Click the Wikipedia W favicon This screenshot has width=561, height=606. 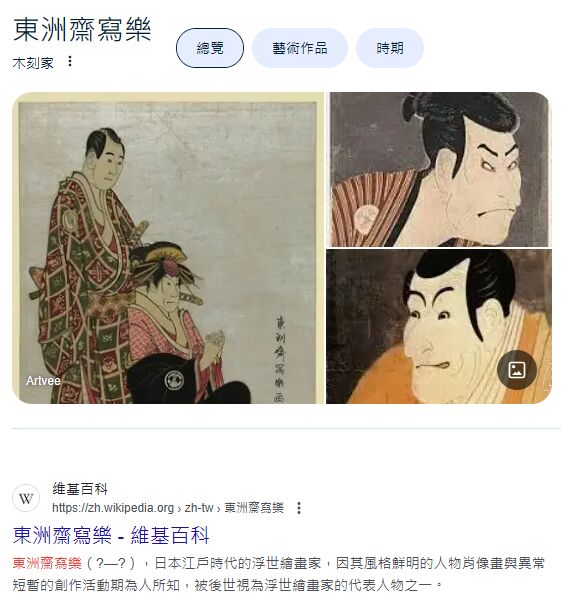pos(26,498)
